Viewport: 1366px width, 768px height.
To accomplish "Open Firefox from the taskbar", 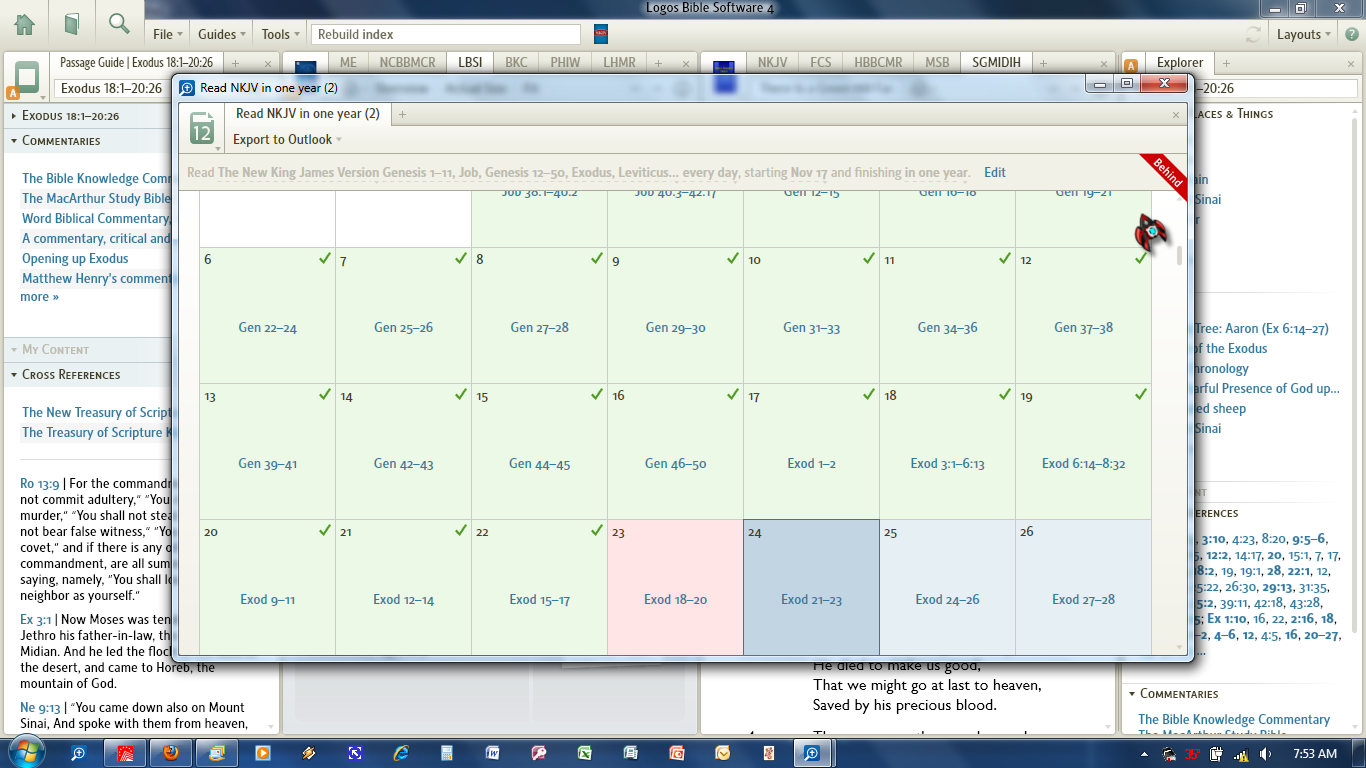I will 171,753.
